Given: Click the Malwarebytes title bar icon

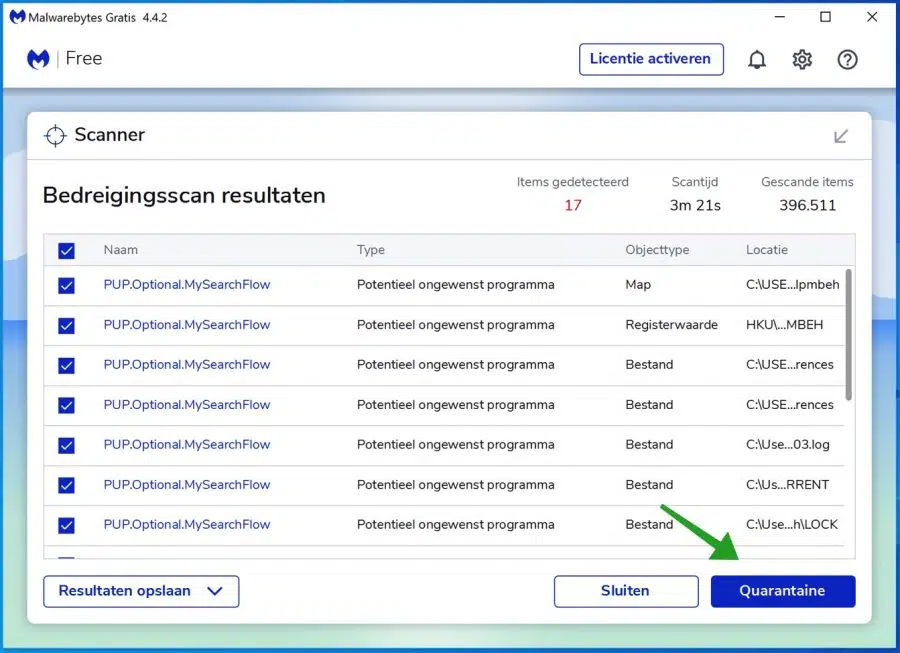Looking at the screenshot, I should point(17,17).
